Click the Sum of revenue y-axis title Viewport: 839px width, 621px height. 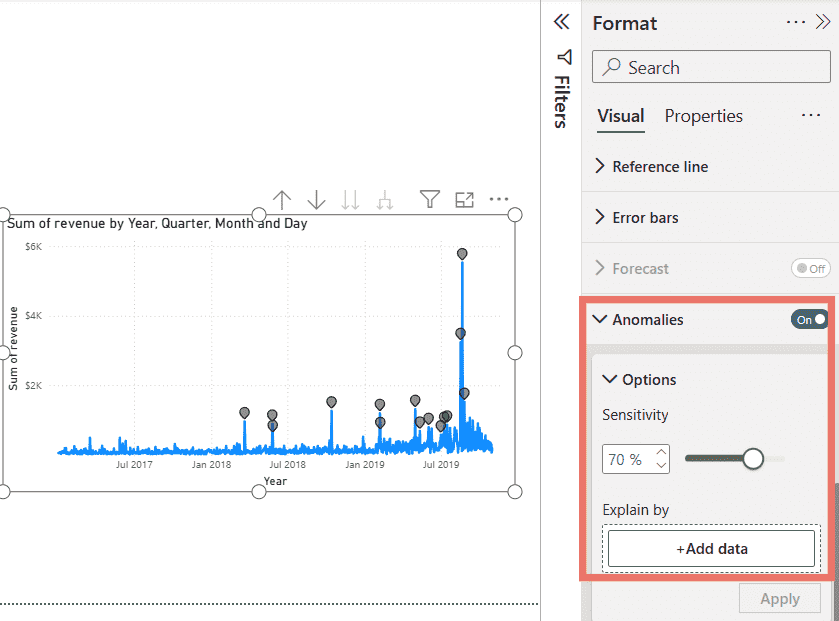coord(13,348)
